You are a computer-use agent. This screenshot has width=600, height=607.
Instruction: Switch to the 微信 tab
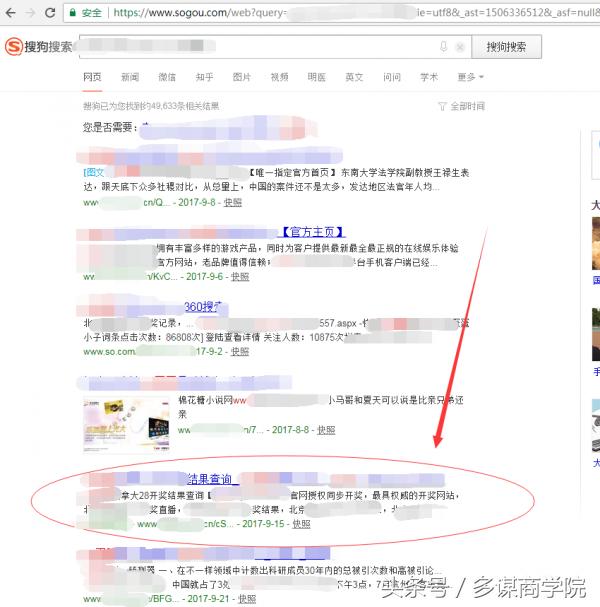point(167,77)
